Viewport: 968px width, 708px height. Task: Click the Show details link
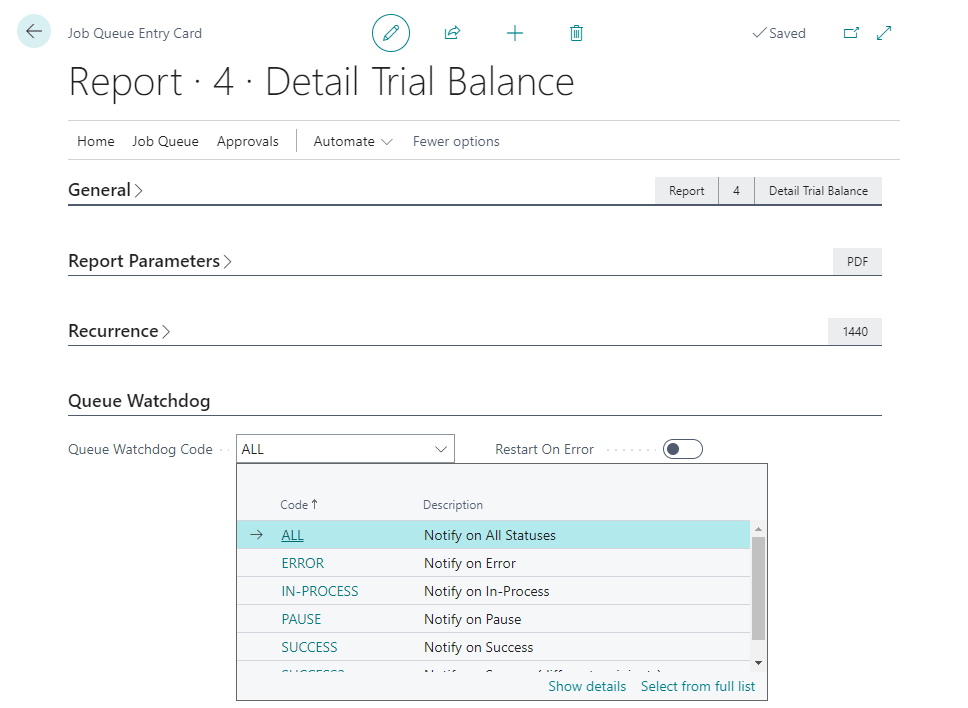coord(587,686)
